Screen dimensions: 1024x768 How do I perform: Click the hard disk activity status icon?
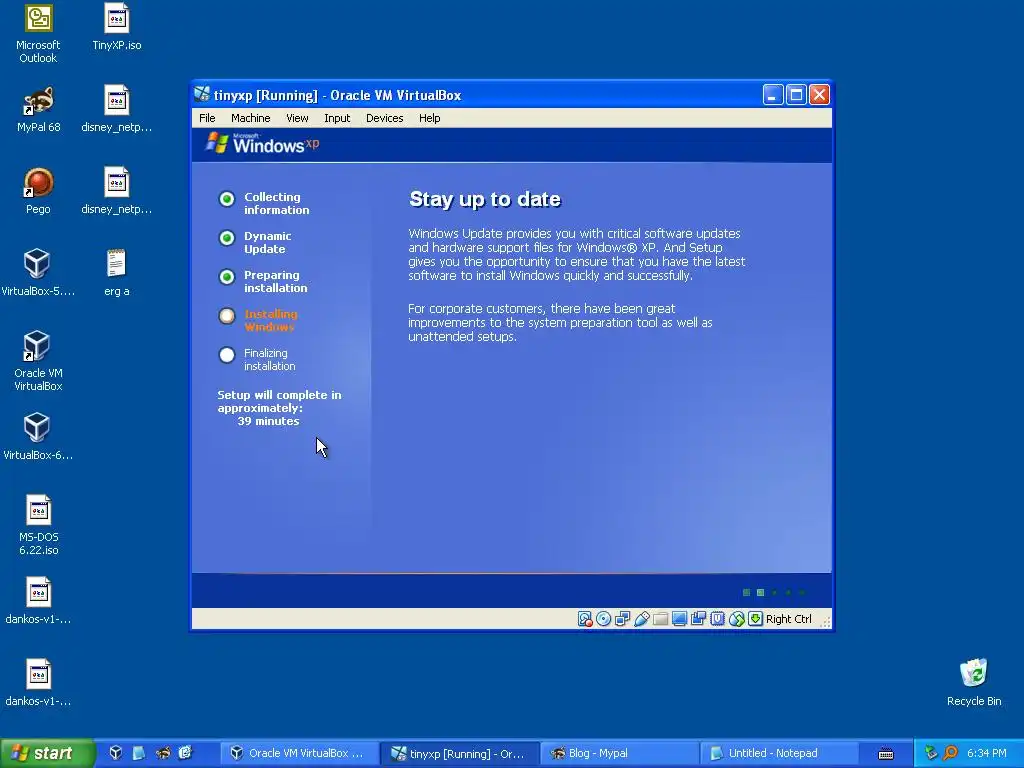[584, 618]
